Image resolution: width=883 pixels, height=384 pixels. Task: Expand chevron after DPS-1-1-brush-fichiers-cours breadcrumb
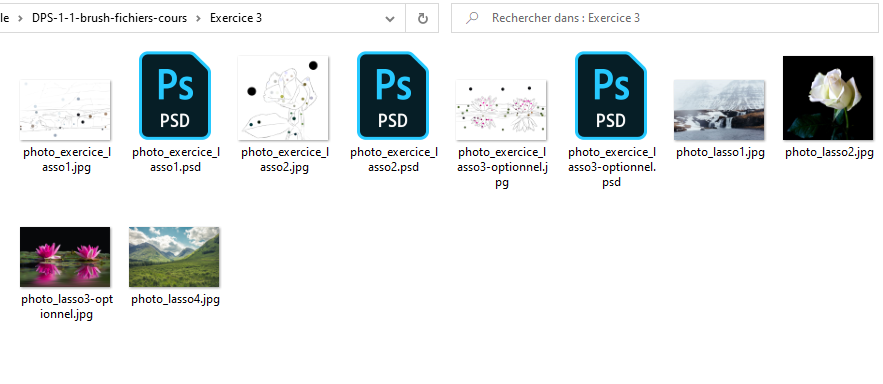(x=198, y=19)
